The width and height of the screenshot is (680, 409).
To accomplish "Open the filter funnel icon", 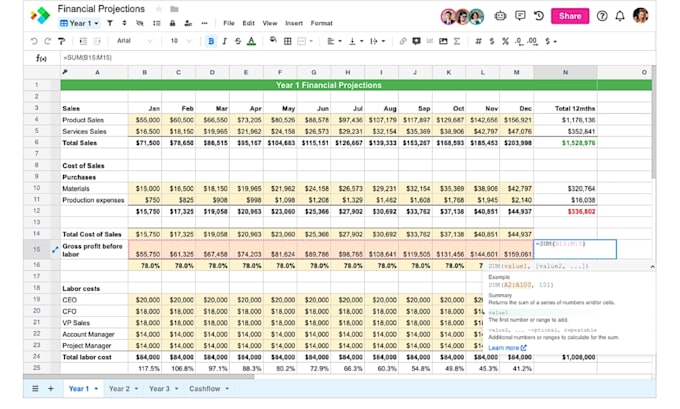I will coord(110,23).
